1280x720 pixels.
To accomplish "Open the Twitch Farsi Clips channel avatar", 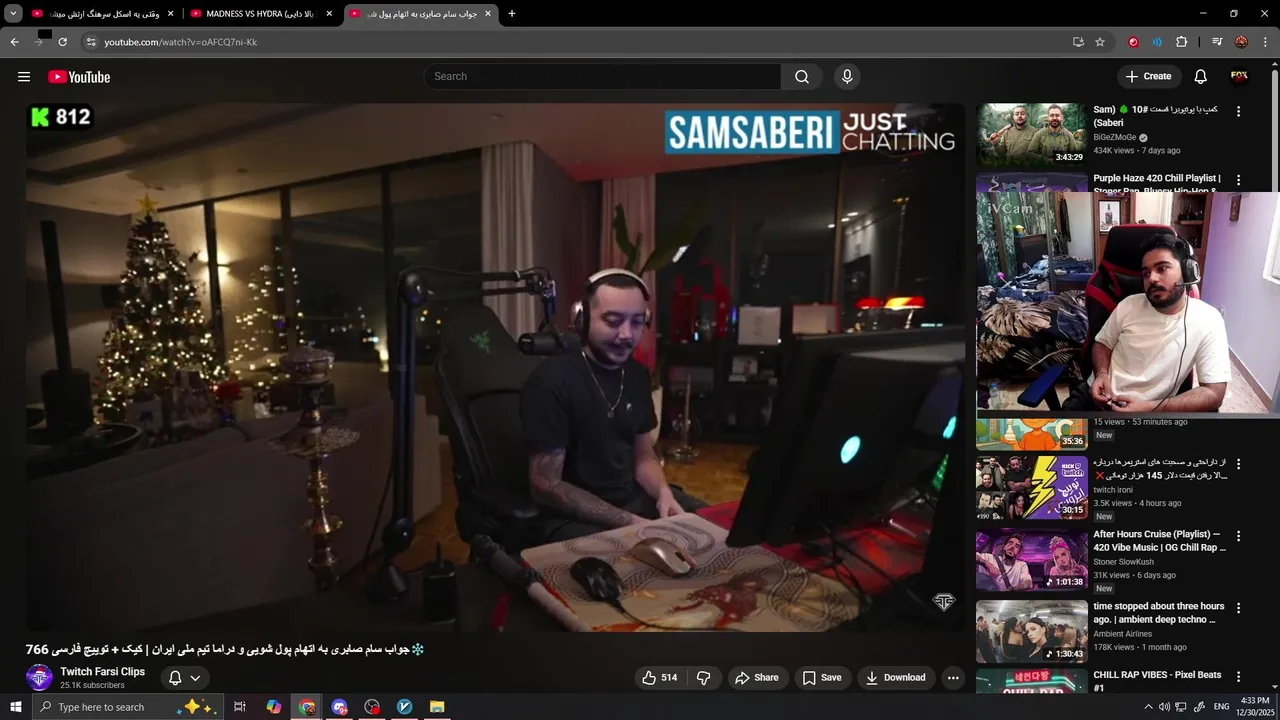I will [39, 678].
